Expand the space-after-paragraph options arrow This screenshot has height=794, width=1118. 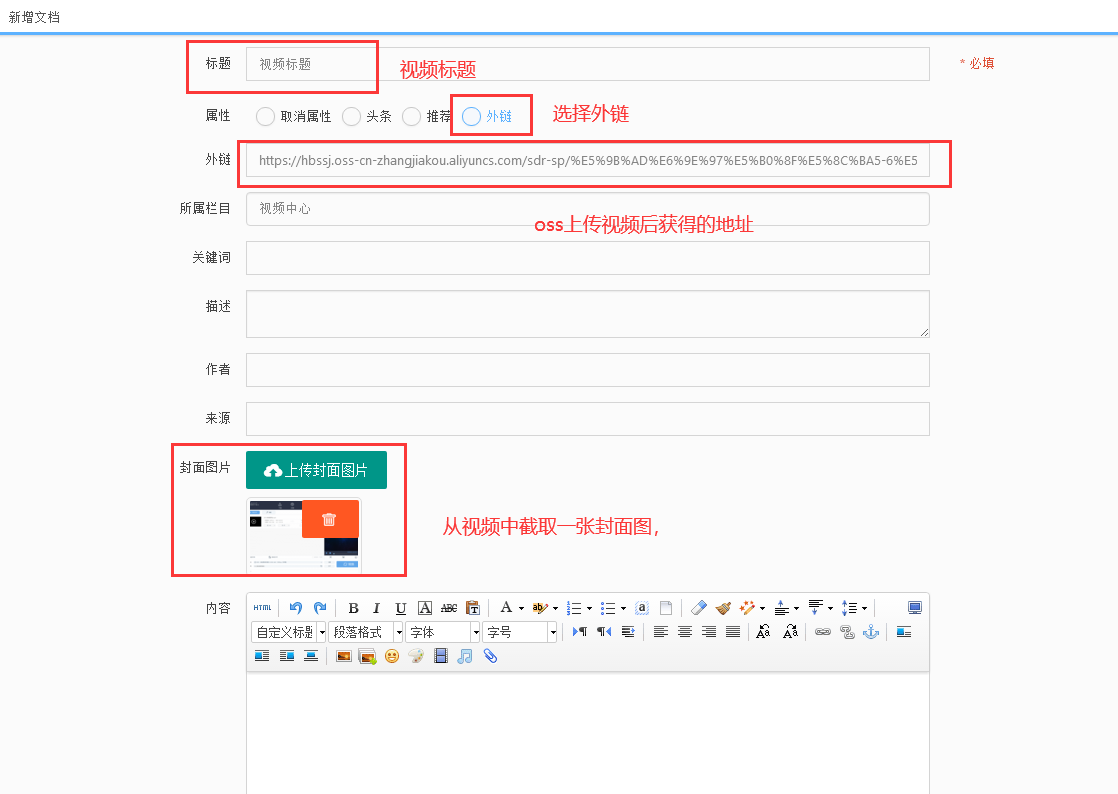[830, 609]
